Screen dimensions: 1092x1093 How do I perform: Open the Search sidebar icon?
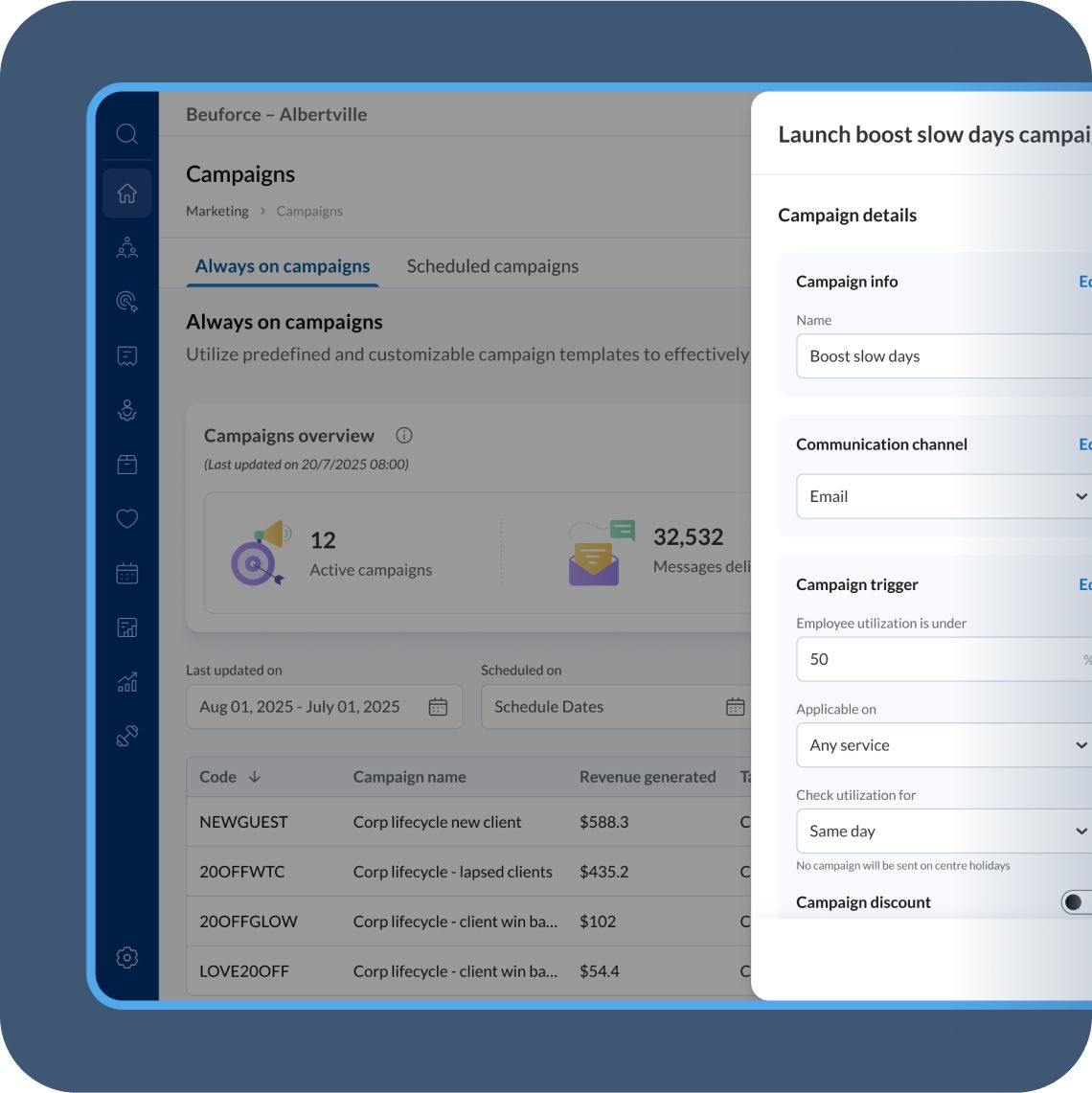point(127,134)
